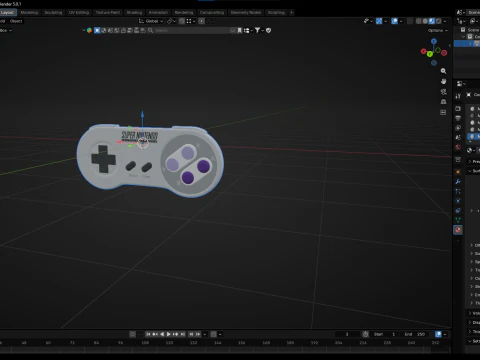
Task: Open the Output properties tab
Action: coord(458,118)
